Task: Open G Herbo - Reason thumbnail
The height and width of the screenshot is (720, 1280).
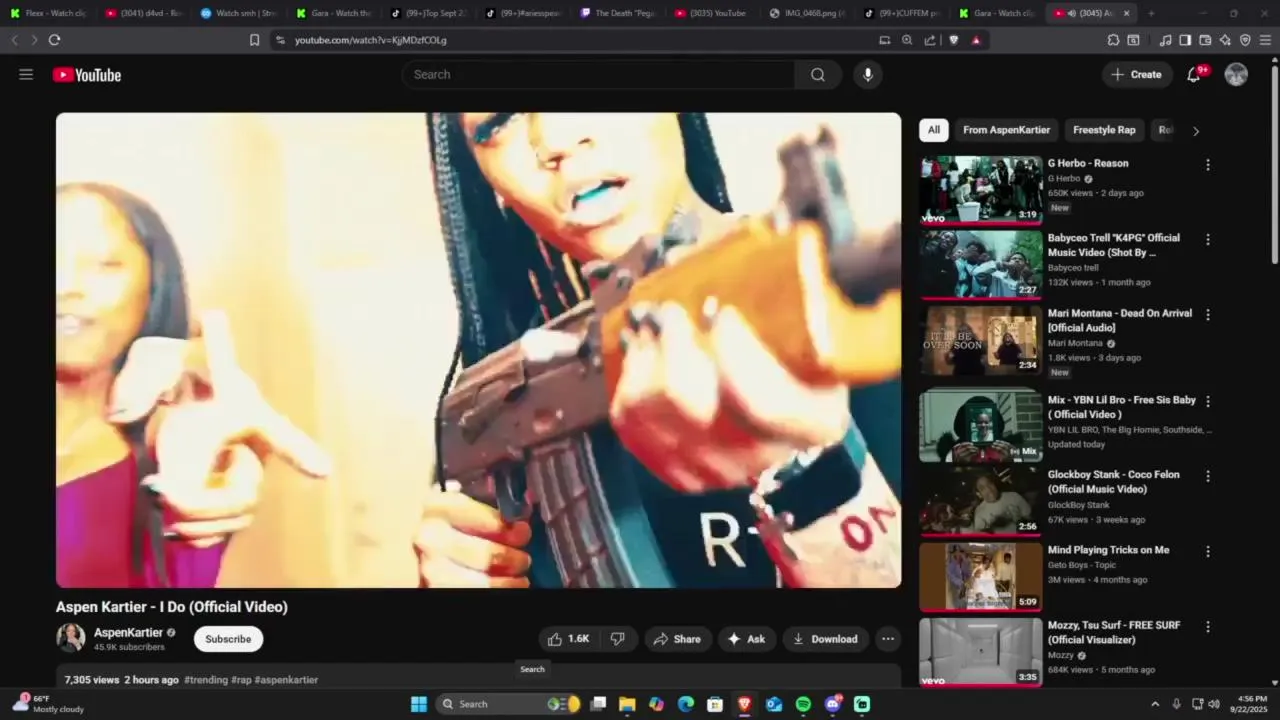Action: point(980,190)
